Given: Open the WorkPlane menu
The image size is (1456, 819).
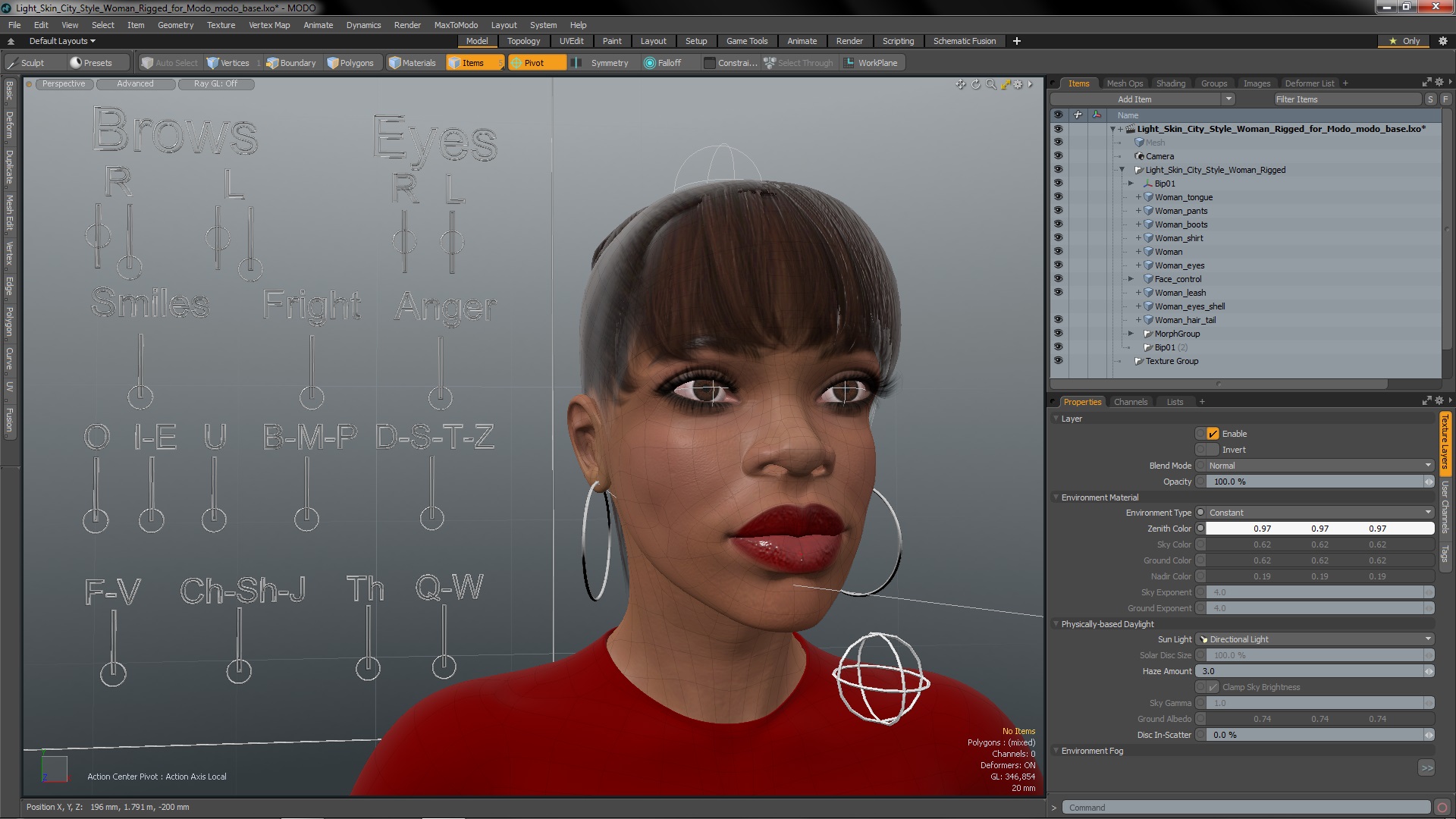Looking at the screenshot, I should (871, 63).
